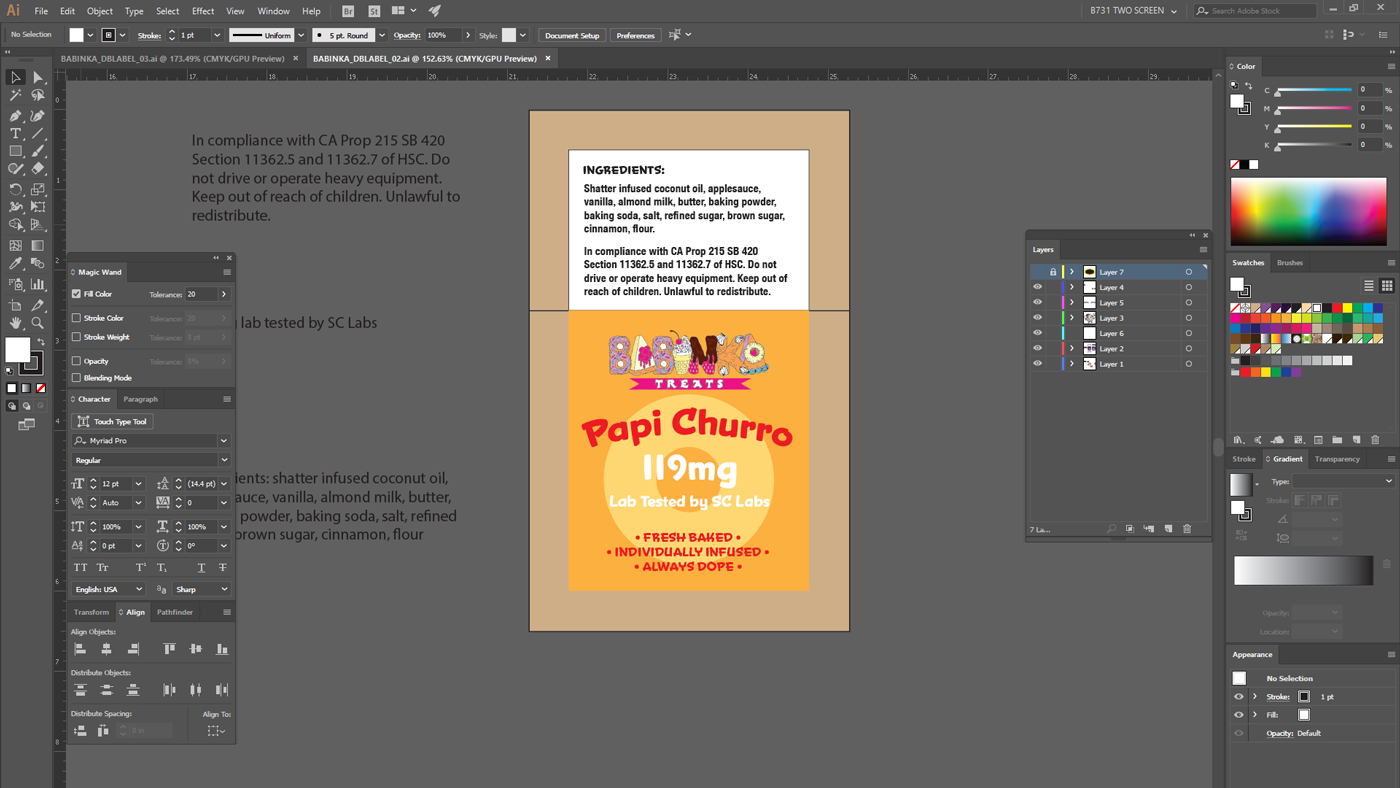Open B731 TWO SCREEN workspace switcher
The image size is (1400, 788).
coord(1134,11)
